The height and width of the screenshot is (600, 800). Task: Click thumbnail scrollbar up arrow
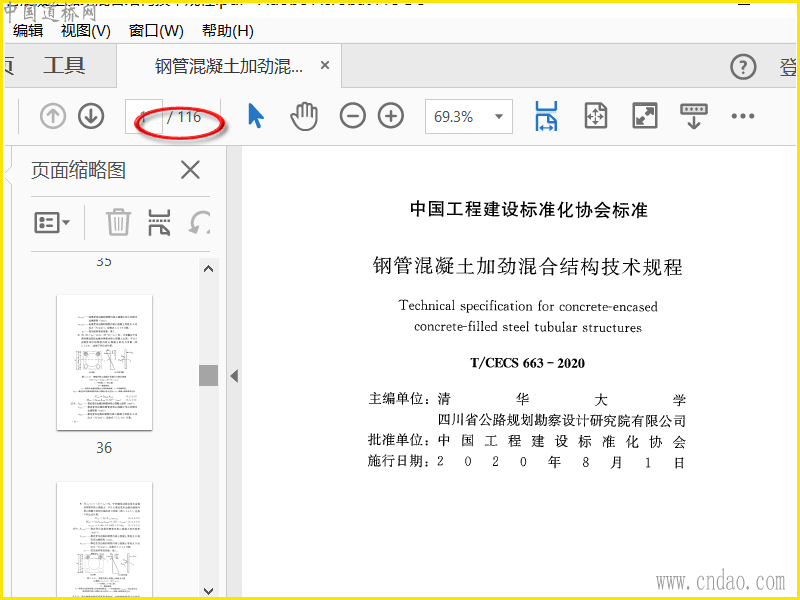(208, 268)
